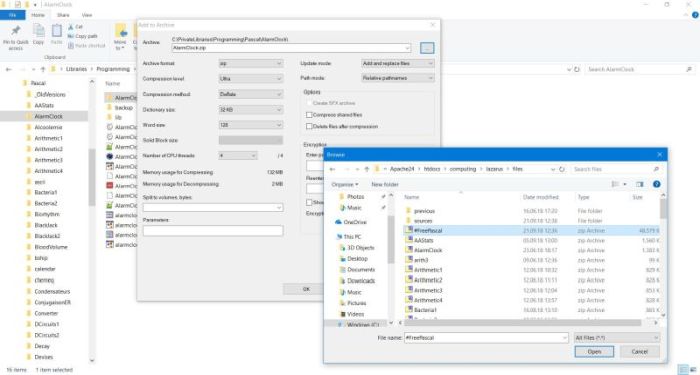Select Videos in Browse dialog sidebar

tap(351, 314)
